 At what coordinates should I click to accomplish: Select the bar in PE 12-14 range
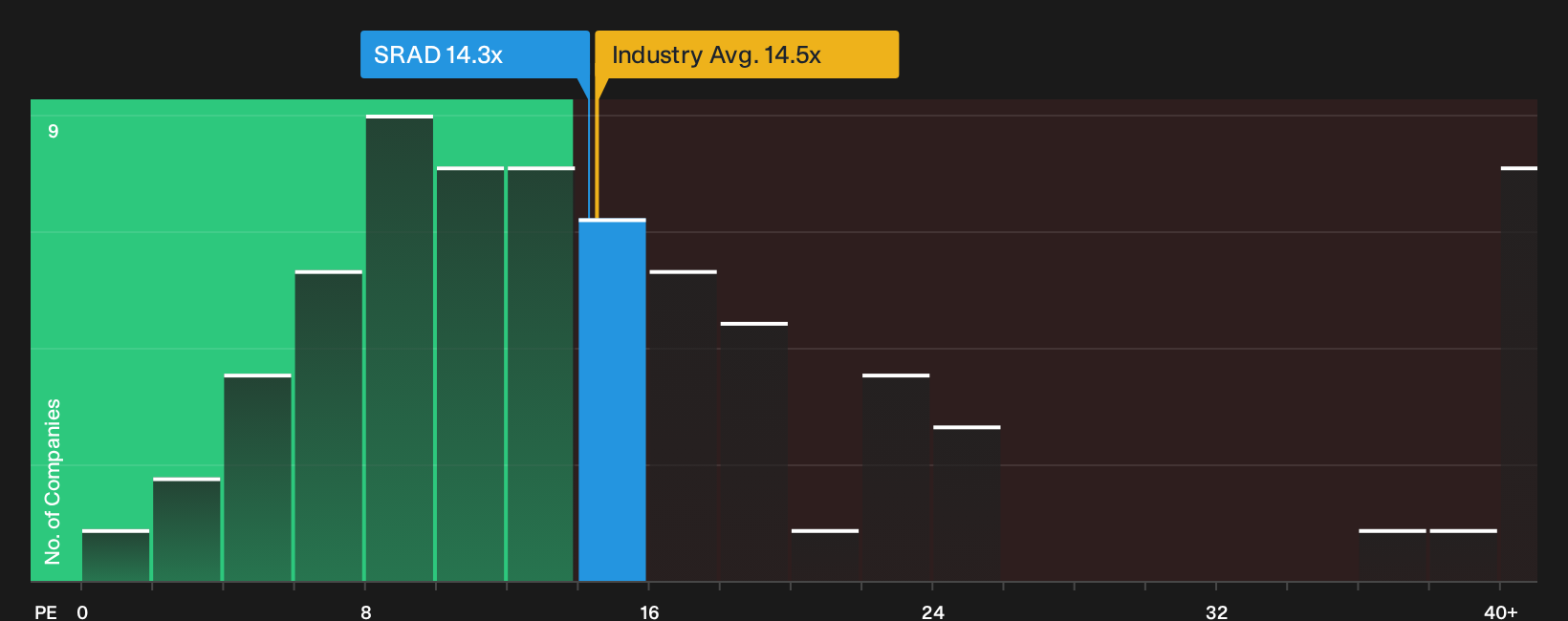pyautogui.click(x=541, y=375)
